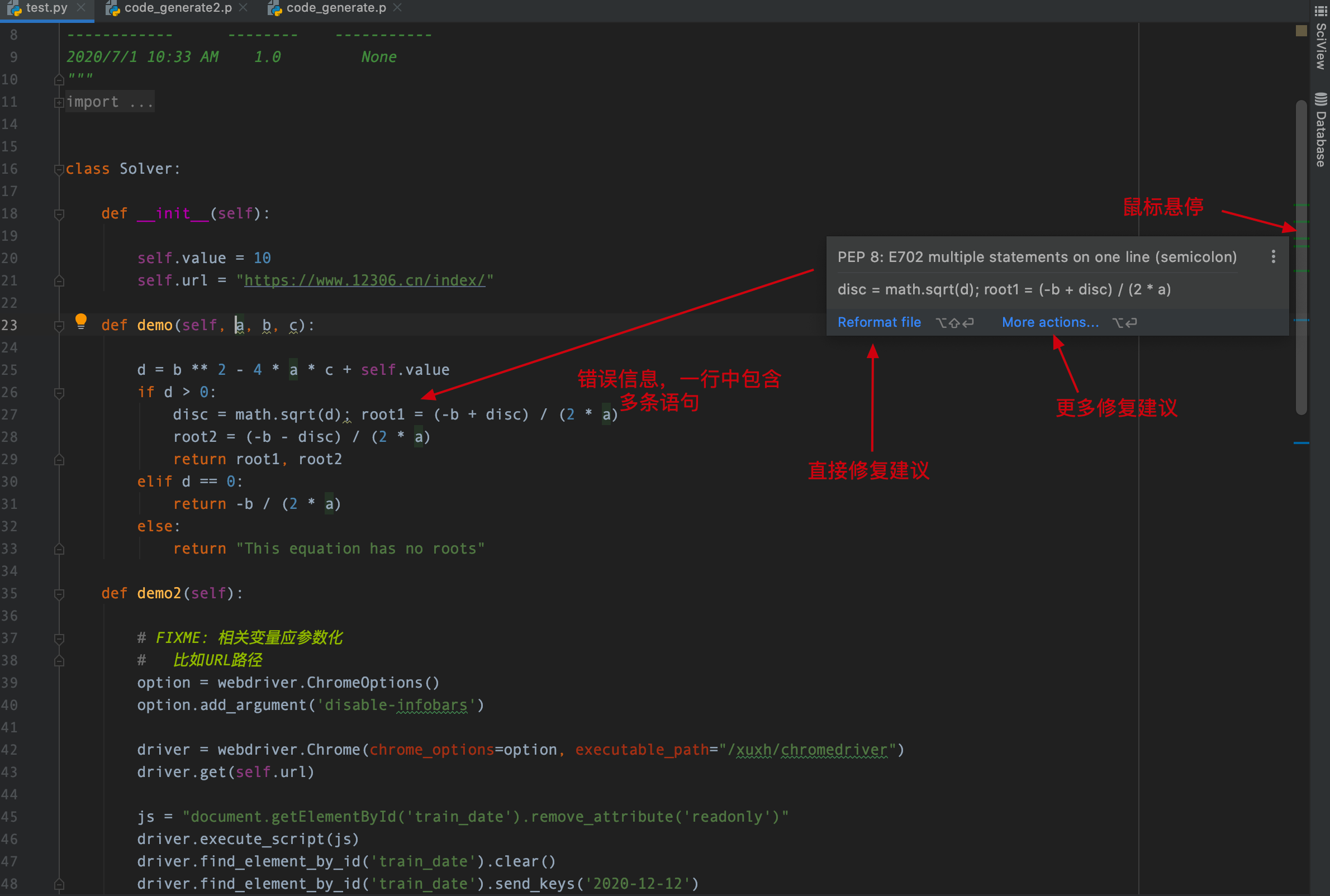Click 'This equation has no roots' string
Image resolution: width=1330 pixels, height=896 pixels.
click(360, 549)
